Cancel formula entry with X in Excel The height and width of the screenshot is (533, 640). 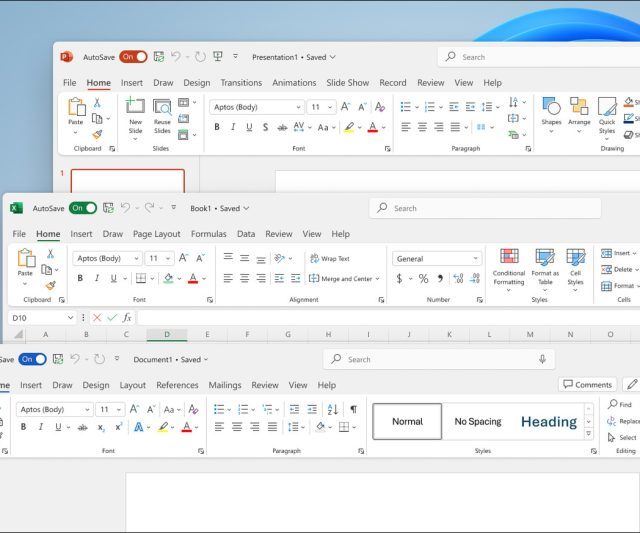coord(97,318)
